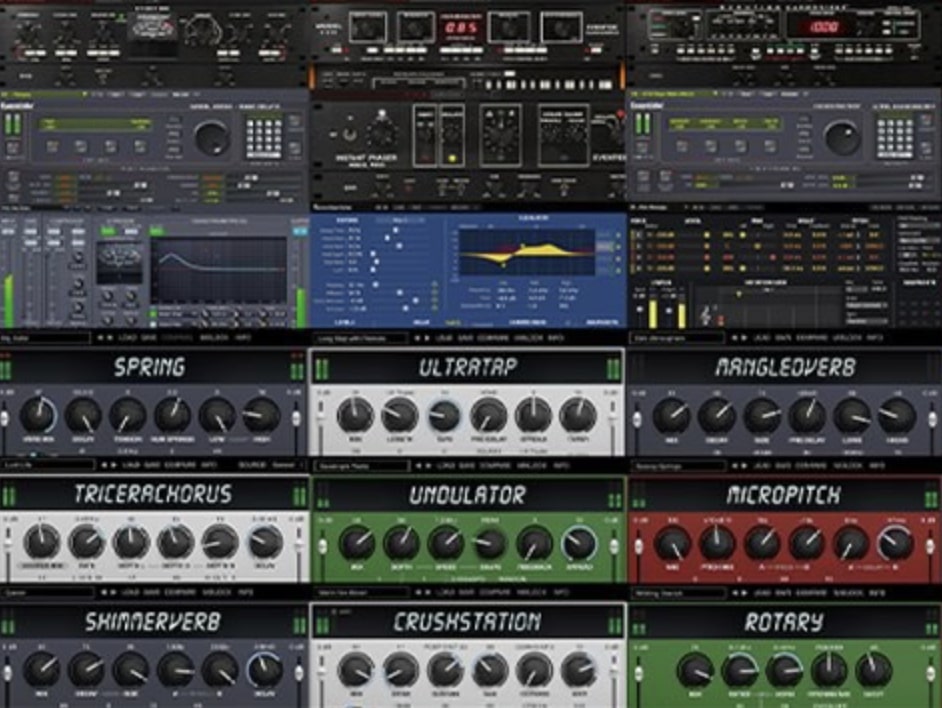Click LOAD in the bar above Spring

point(127,338)
